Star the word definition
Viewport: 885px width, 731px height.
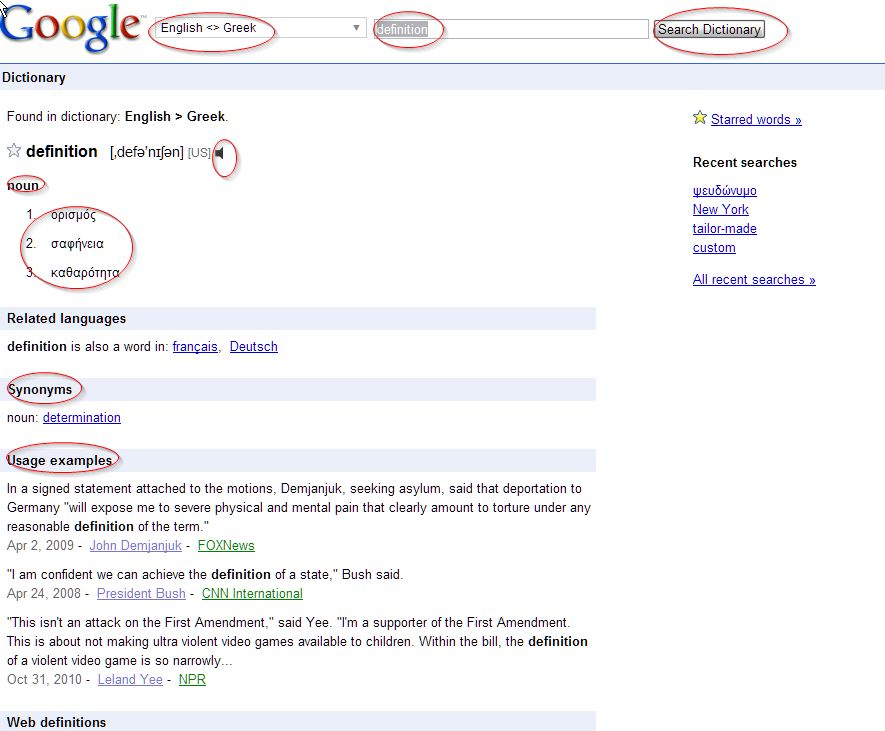coord(13,151)
